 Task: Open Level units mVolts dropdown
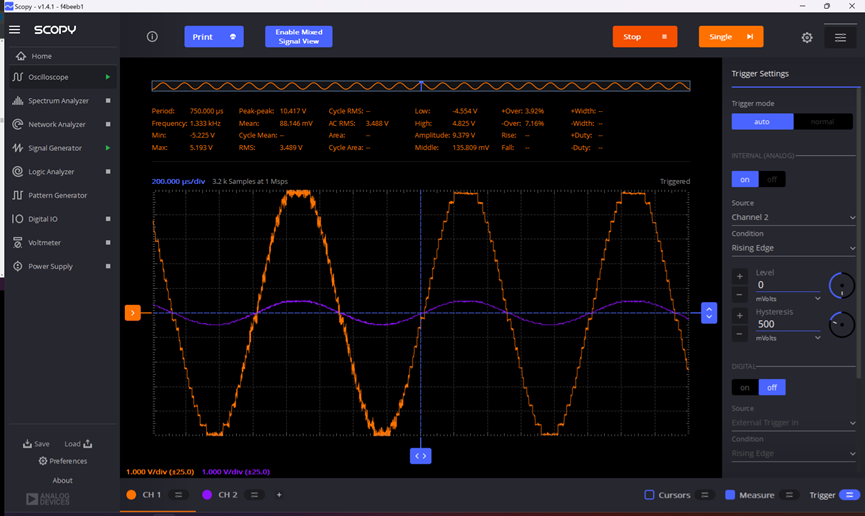pos(788,299)
